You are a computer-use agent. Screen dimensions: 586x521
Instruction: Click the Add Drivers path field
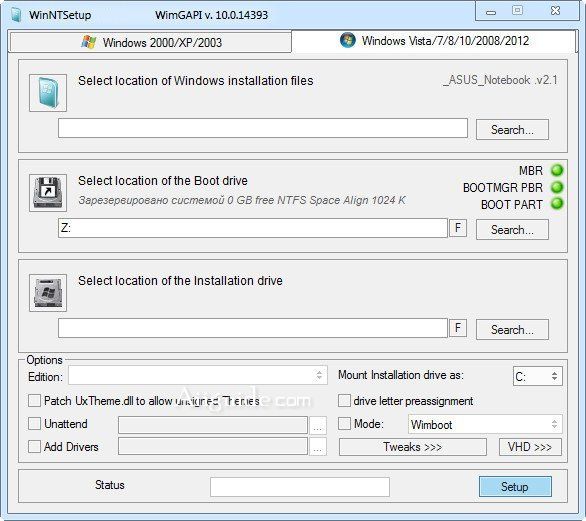click(213, 446)
